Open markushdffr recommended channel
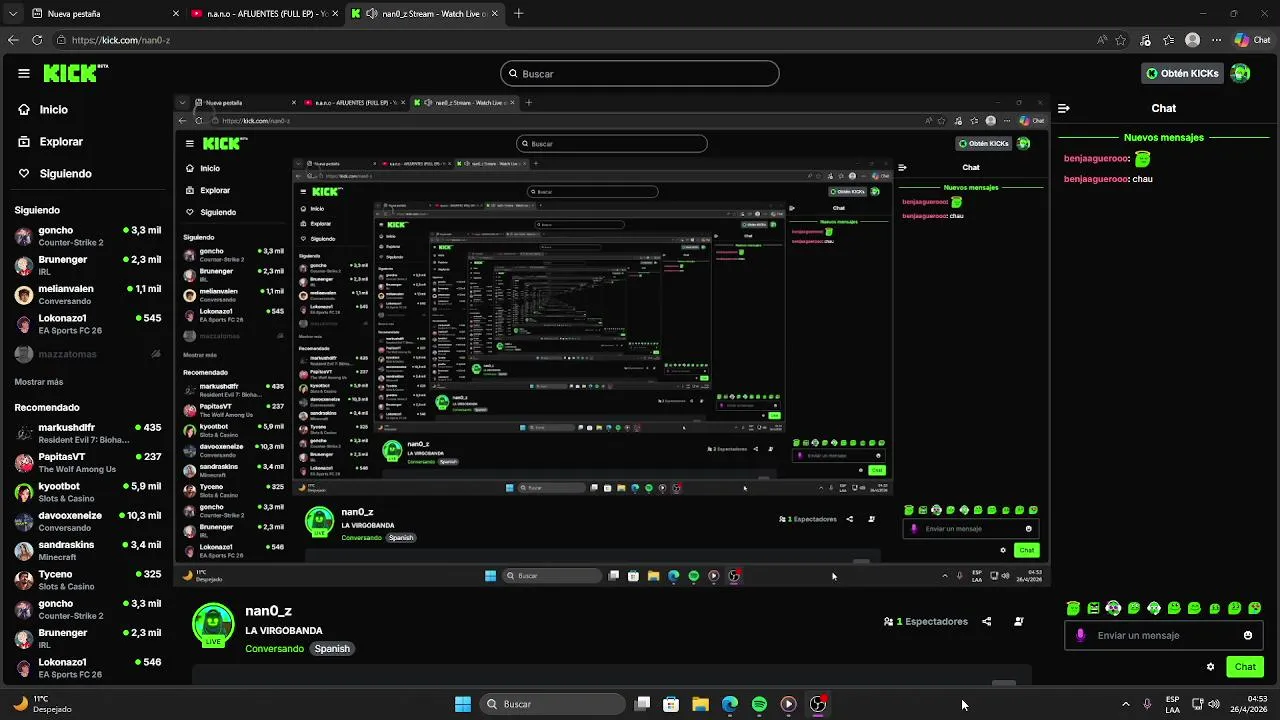Viewport: 1280px width, 720px height. pyautogui.click(x=88, y=433)
